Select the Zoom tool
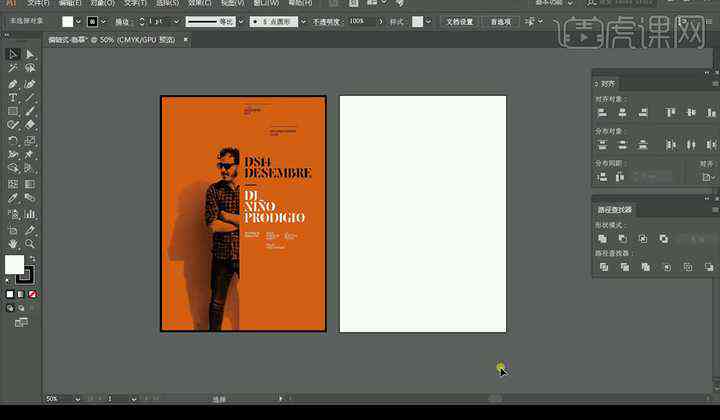This screenshot has width=720, height=420. tap(30, 243)
